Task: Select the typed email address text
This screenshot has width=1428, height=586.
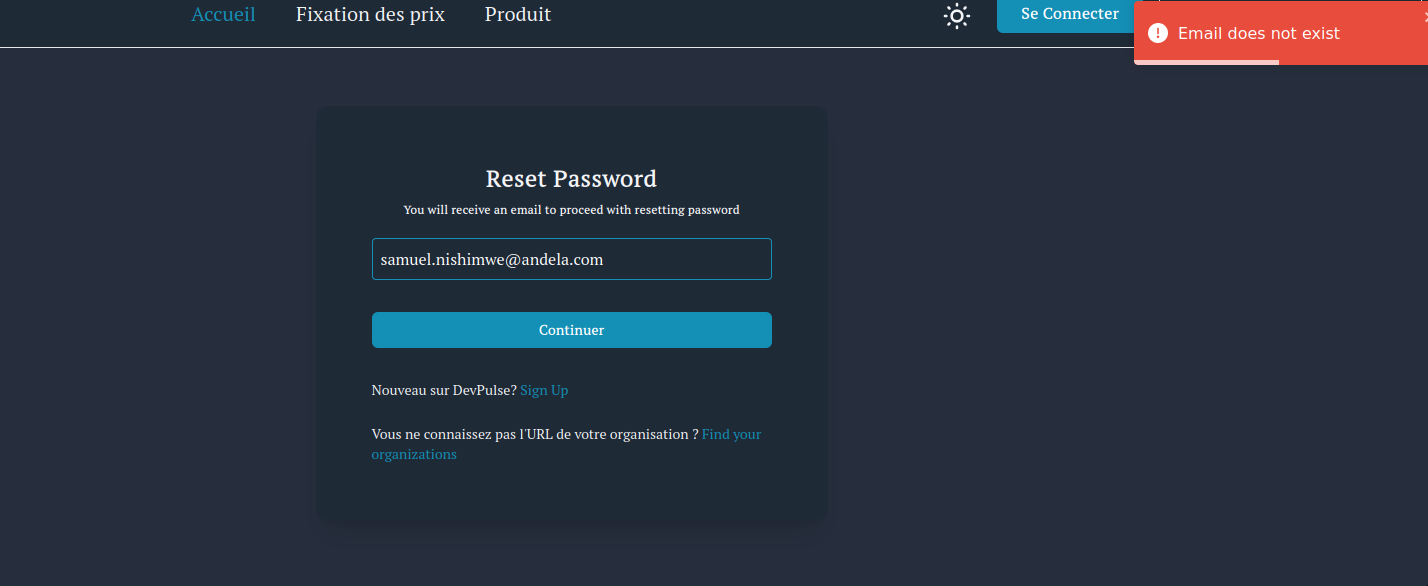Action: coord(490,258)
